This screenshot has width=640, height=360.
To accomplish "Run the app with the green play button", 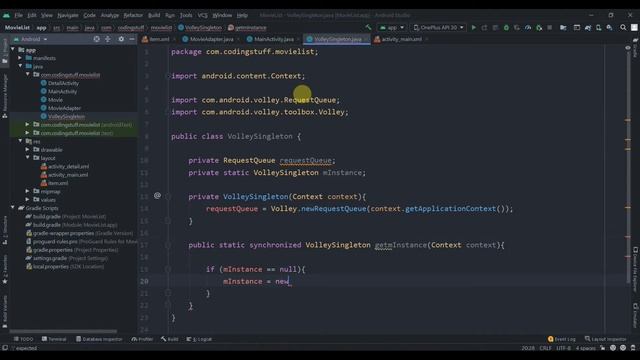I will click(473, 27).
